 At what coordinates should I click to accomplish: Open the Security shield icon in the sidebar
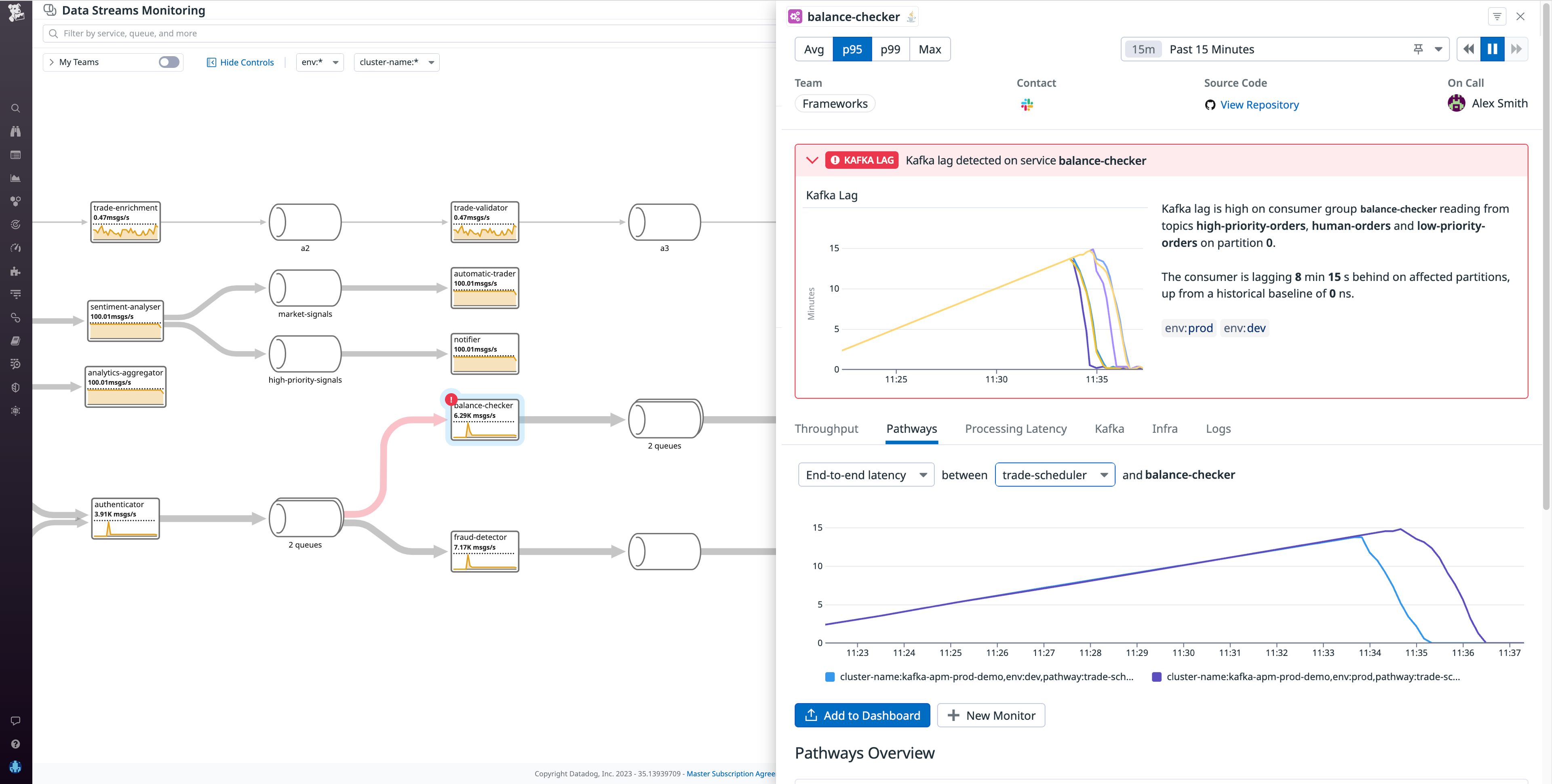coord(16,387)
